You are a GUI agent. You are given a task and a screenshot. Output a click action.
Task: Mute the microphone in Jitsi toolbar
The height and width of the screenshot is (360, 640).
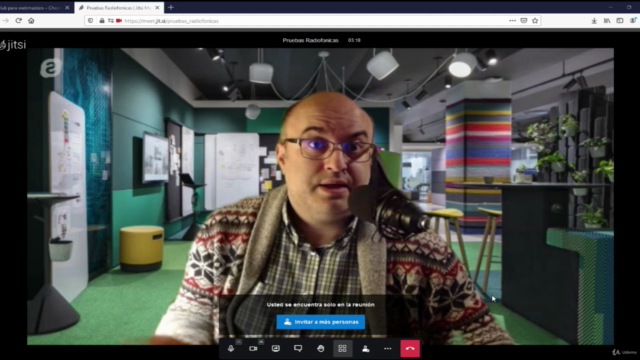point(231,349)
